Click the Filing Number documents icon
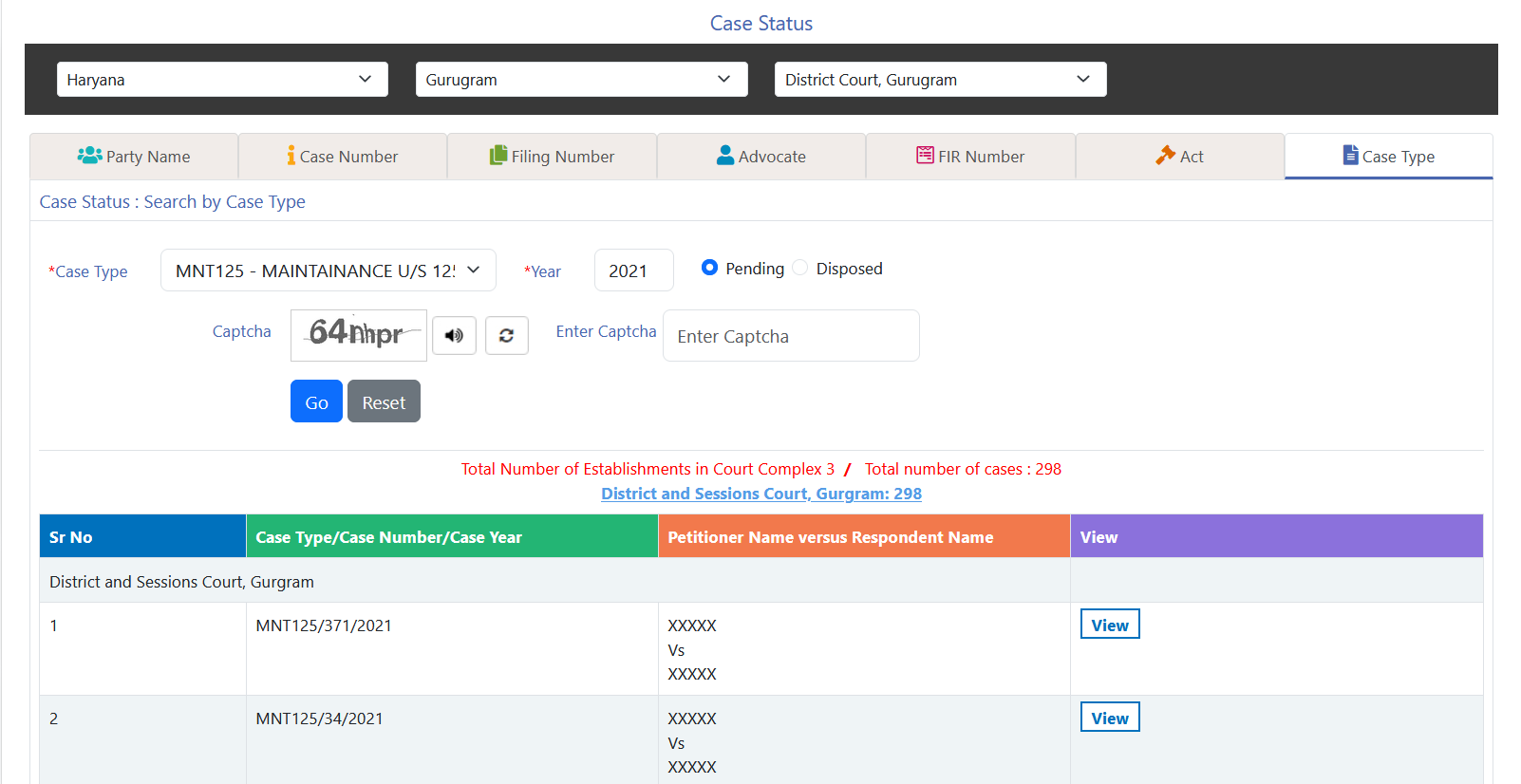 (x=498, y=156)
